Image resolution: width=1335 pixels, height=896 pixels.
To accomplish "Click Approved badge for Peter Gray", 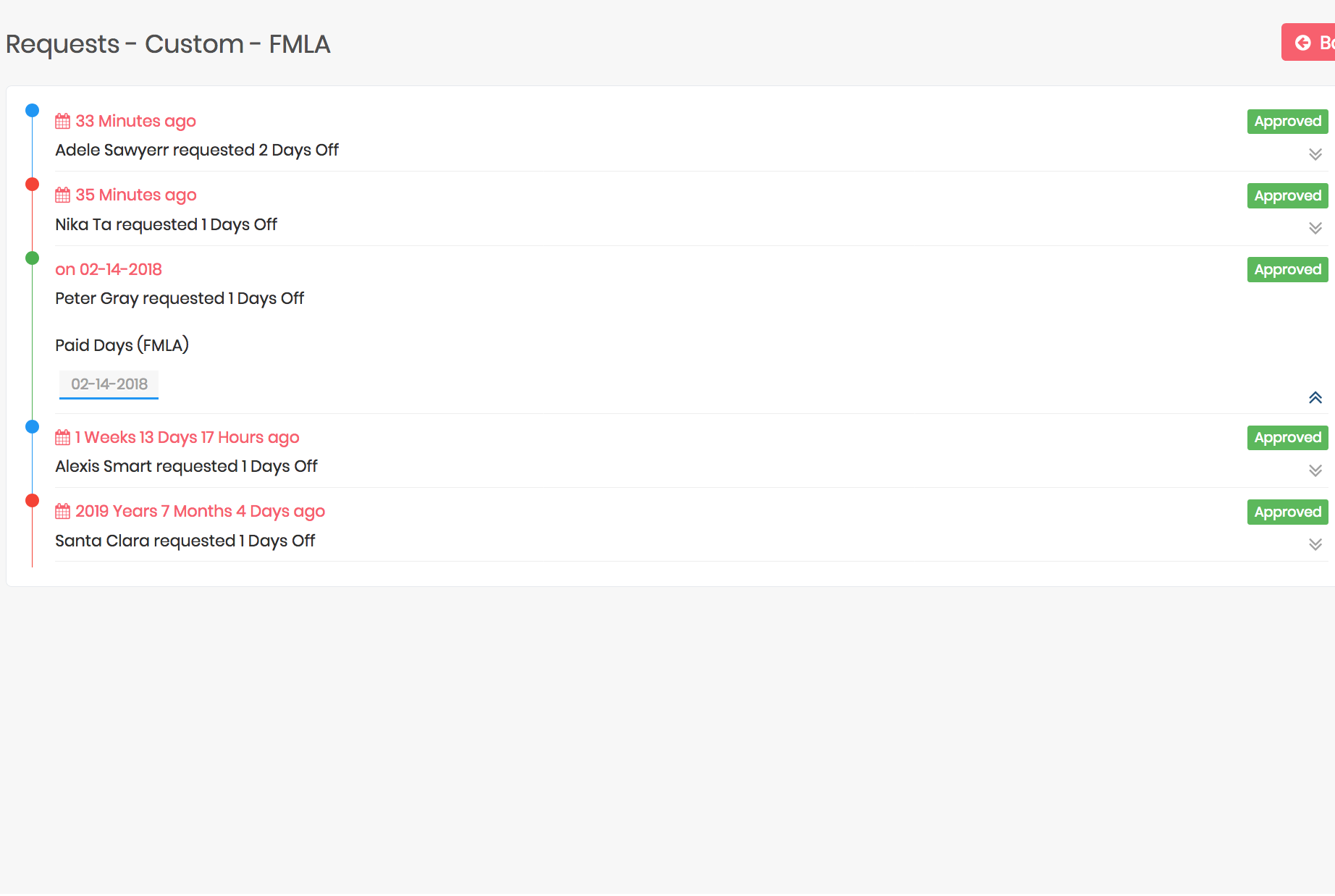I will pyautogui.click(x=1287, y=270).
